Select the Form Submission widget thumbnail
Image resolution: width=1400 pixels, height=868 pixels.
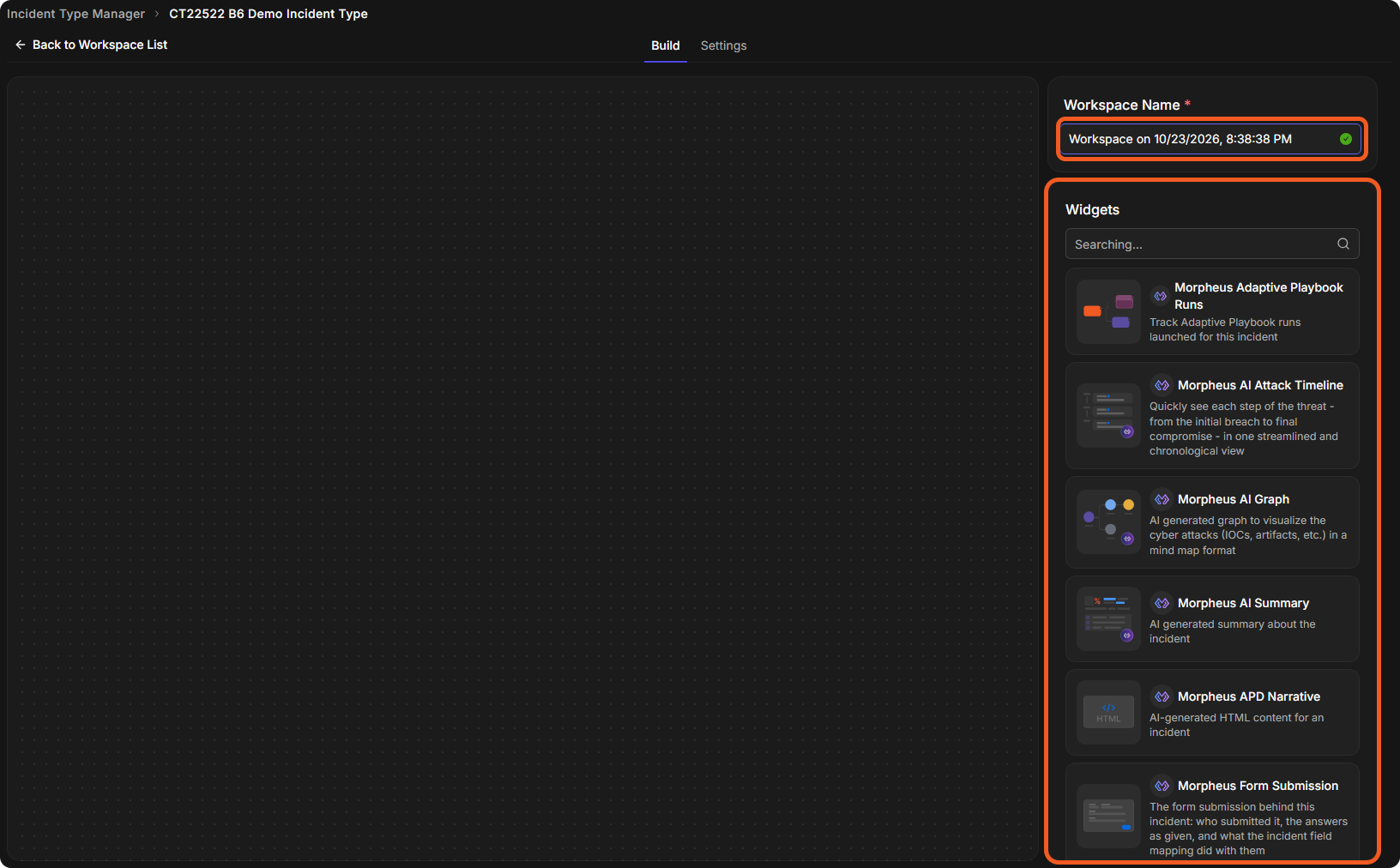pyautogui.click(x=1108, y=816)
